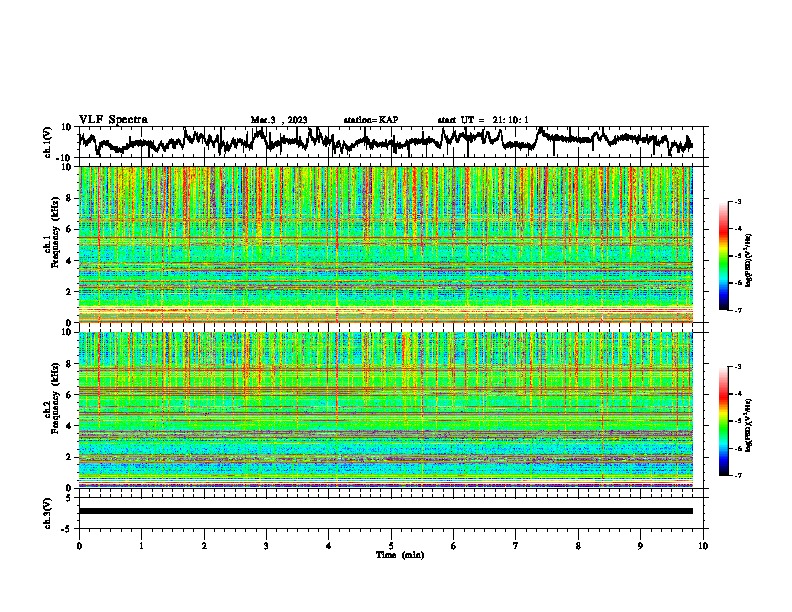Click the "-7" label on ch.1 color scale
Screen dimensions: 792x612
(x=737, y=310)
